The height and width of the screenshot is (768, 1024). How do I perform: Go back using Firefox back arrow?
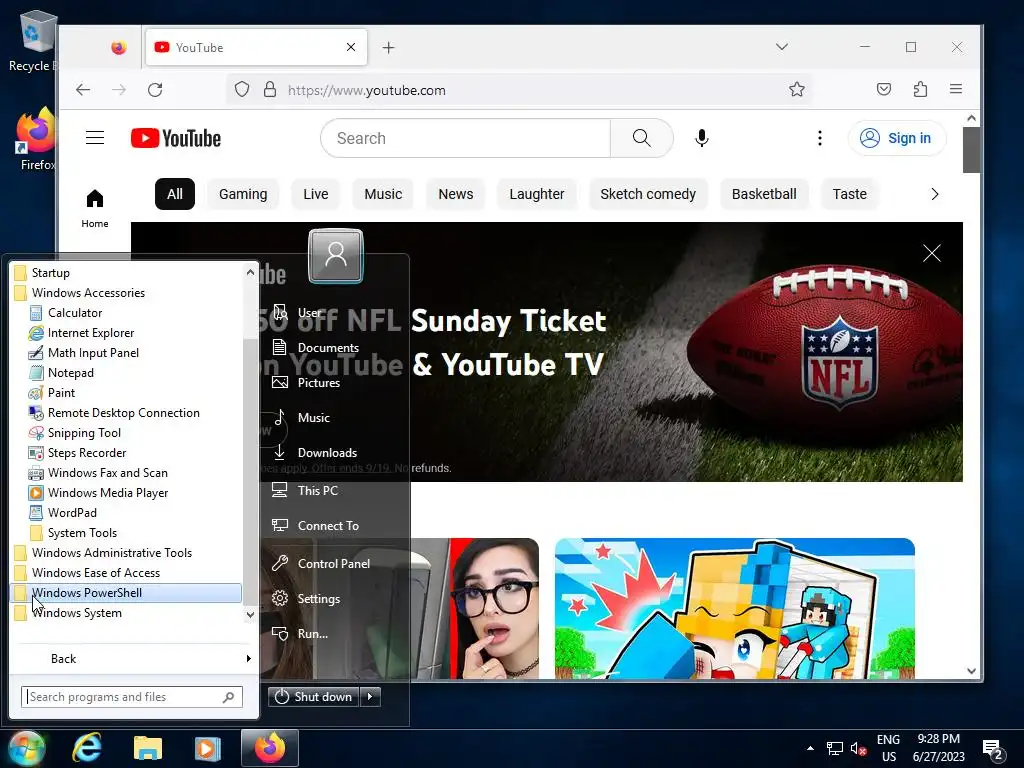[83, 90]
